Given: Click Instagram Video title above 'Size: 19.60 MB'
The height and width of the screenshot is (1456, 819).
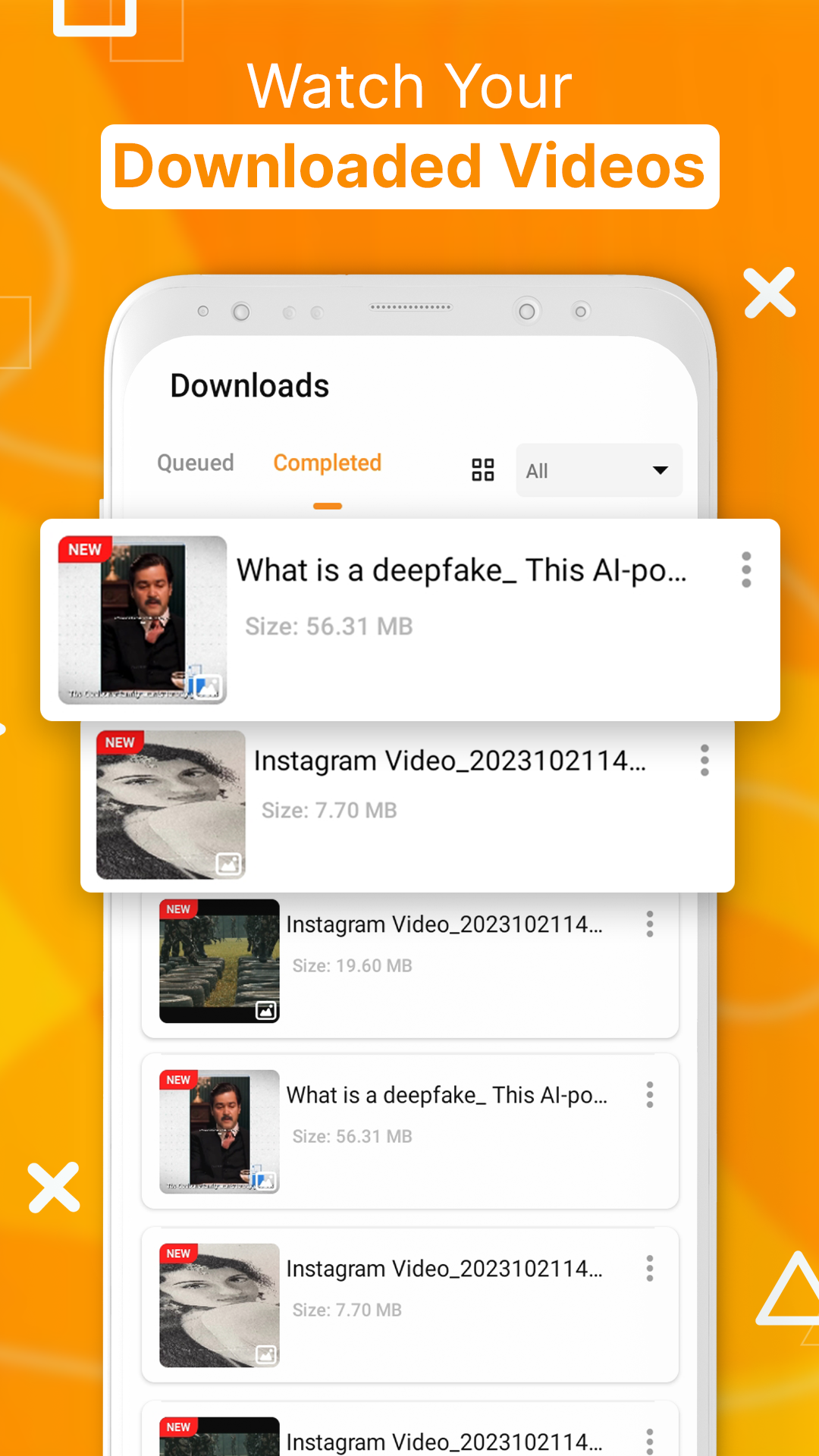Looking at the screenshot, I should (444, 924).
